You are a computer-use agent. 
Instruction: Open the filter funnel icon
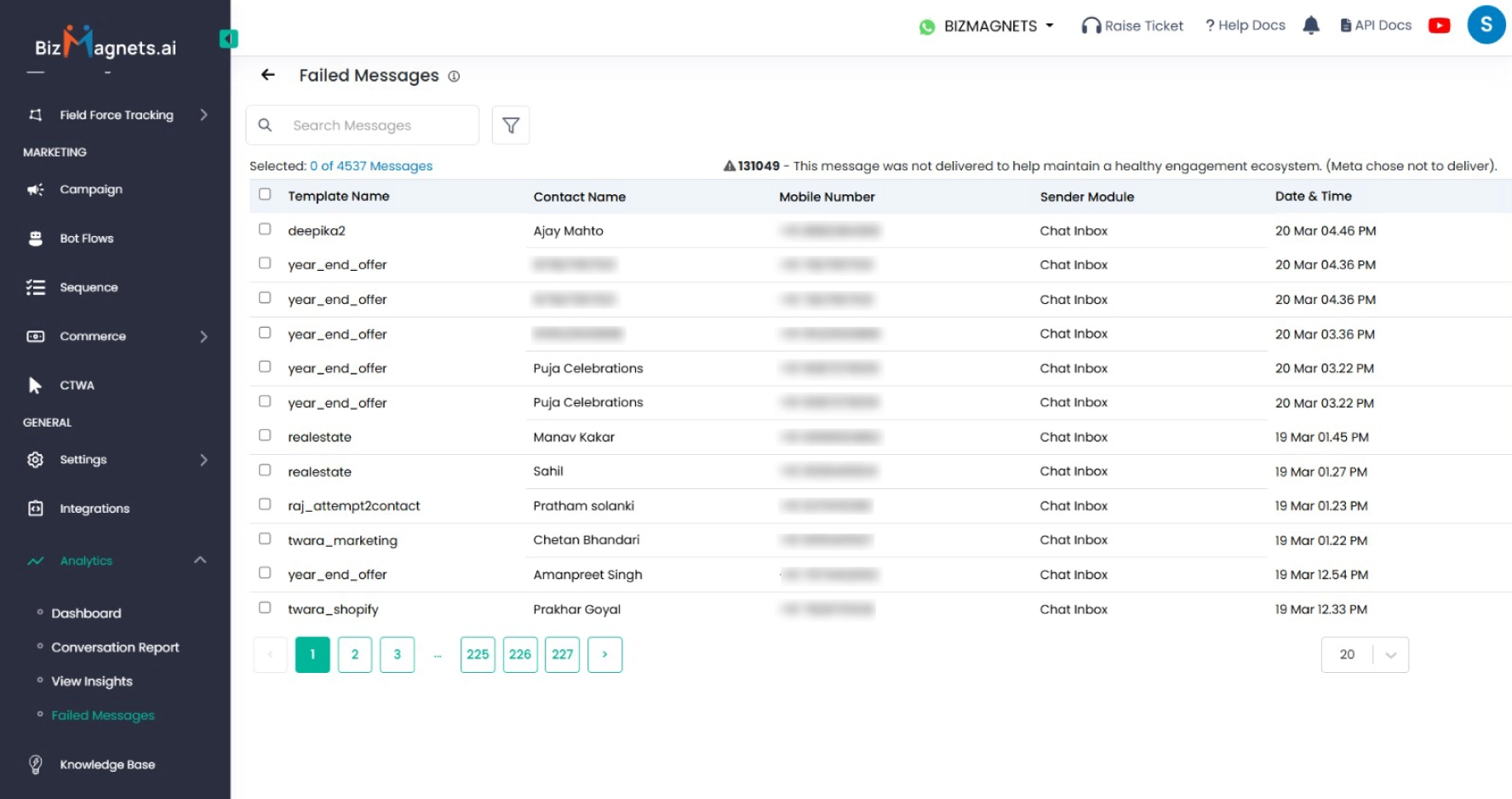tap(511, 125)
